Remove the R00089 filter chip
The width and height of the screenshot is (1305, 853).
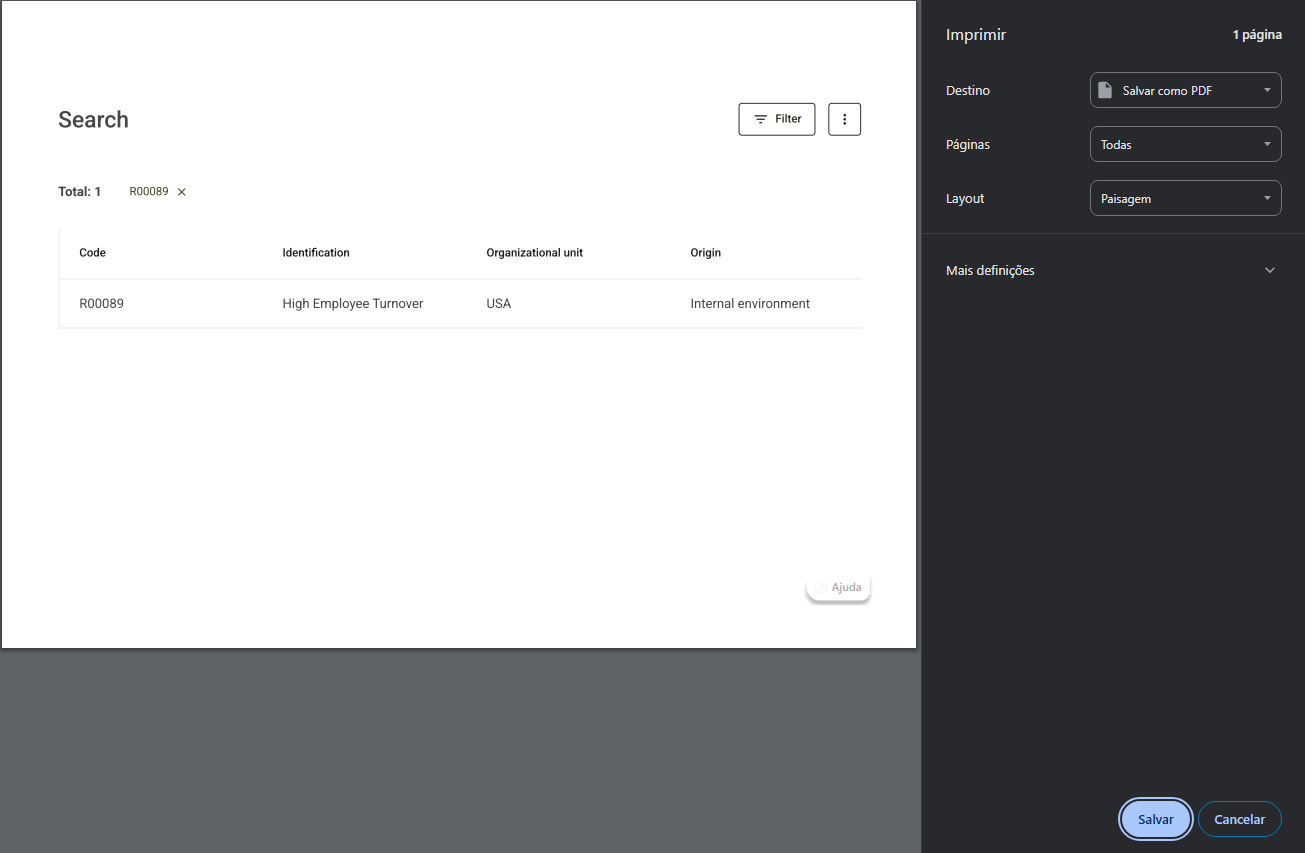coord(182,192)
